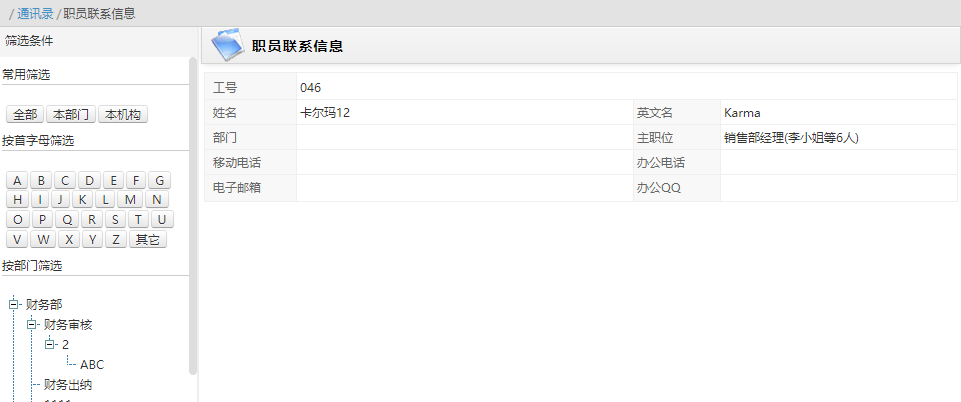961x402 pixels.
Task: Select the 财务部 department label
Action: click(44, 305)
